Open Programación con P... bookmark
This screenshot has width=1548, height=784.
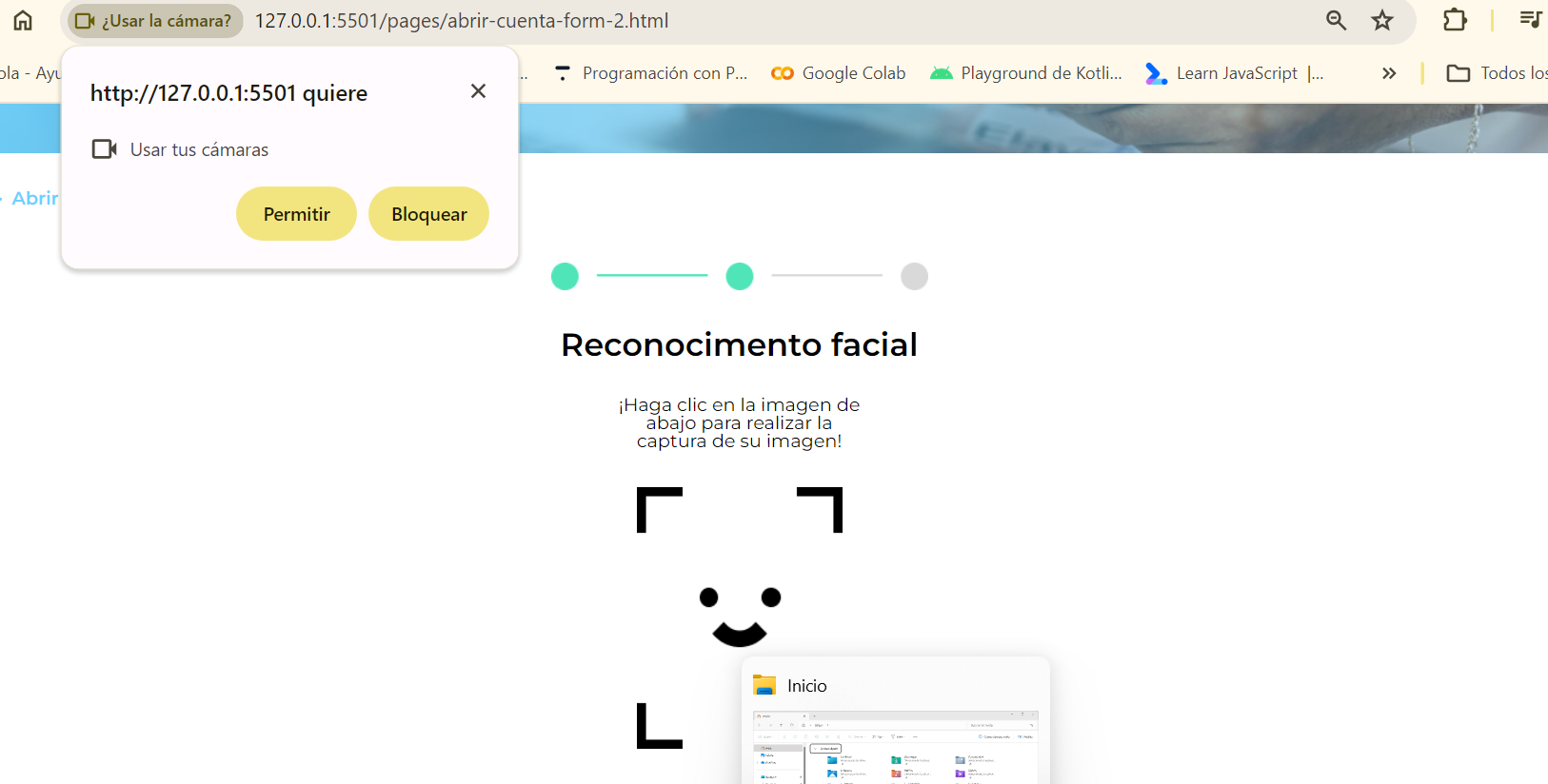651,73
